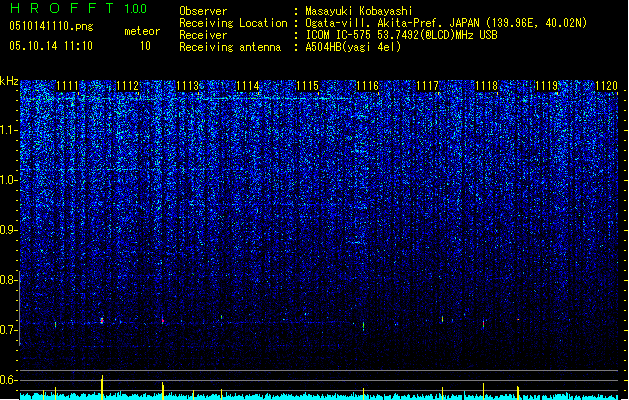Image resolution: width=629 pixels, height=400 pixels.
Task: Click the tallest yellow meteor spike near 1112
Action: point(102,387)
